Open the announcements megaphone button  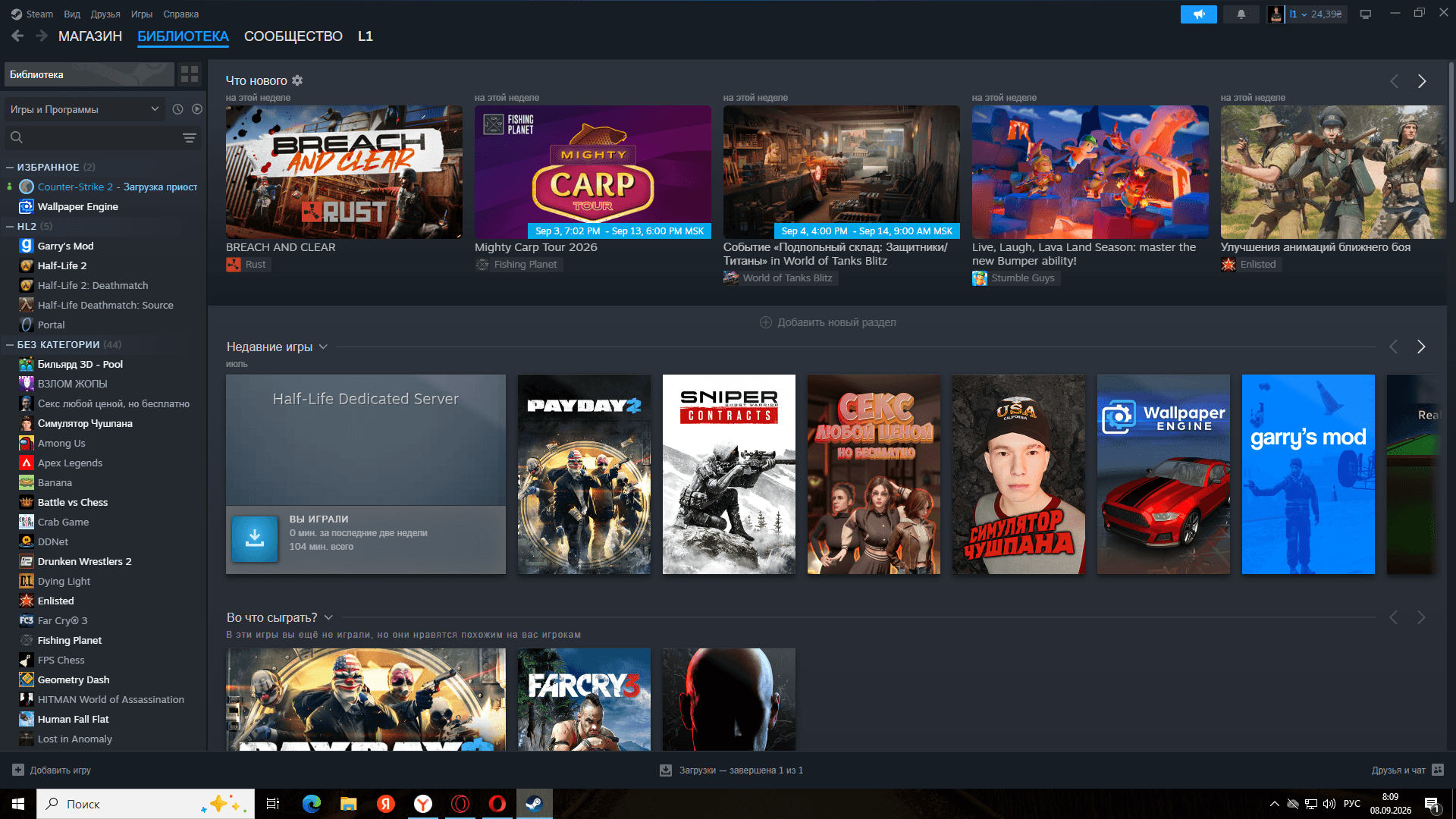(1198, 14)
